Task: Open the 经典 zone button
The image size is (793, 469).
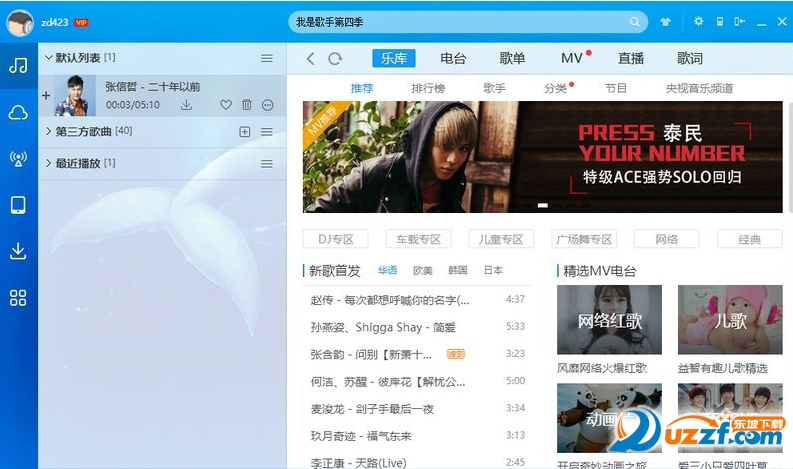Action: (750, 239)
